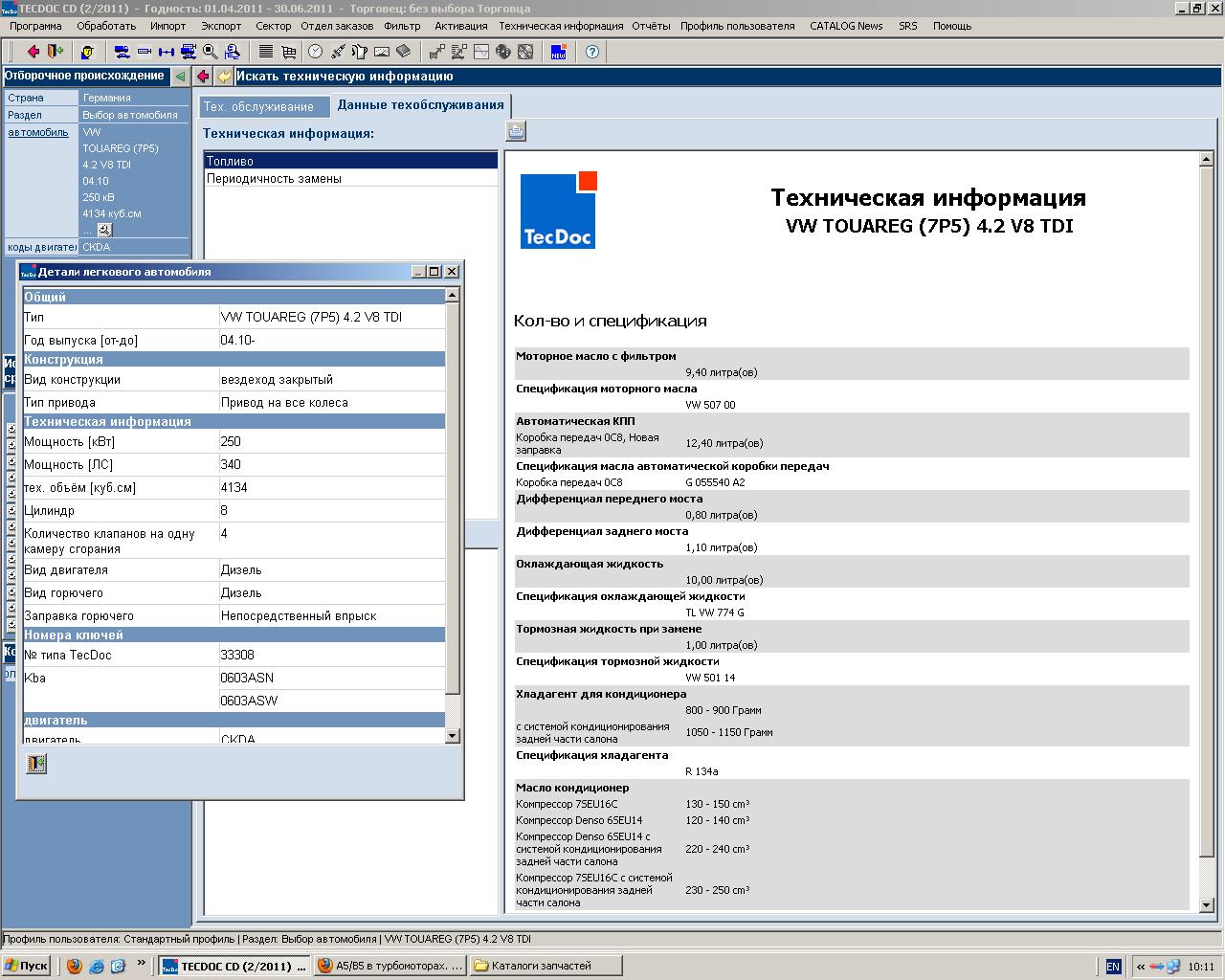Open the Техническая информация menu
This screenshot has height=980, width=1225.
click(561, 26)
